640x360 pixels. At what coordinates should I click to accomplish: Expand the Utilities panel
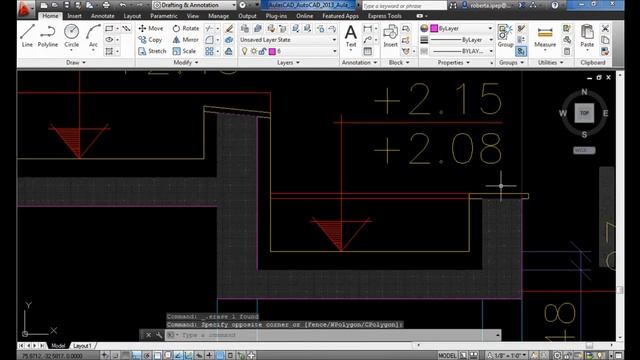pyautogui.click(x=551, y=62)
